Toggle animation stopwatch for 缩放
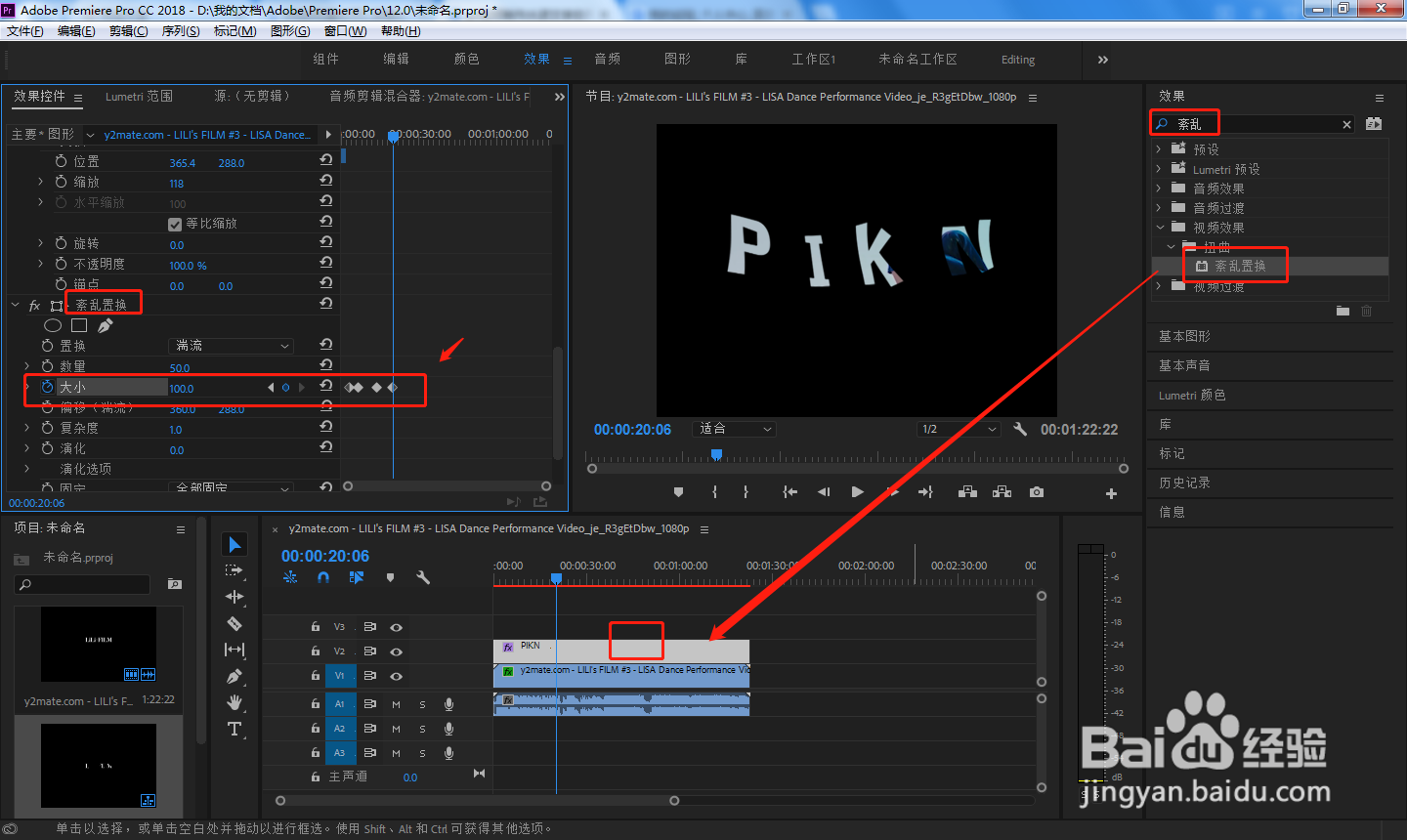The height and width of the screenshot is (840, 1407). tap(62, 182)
